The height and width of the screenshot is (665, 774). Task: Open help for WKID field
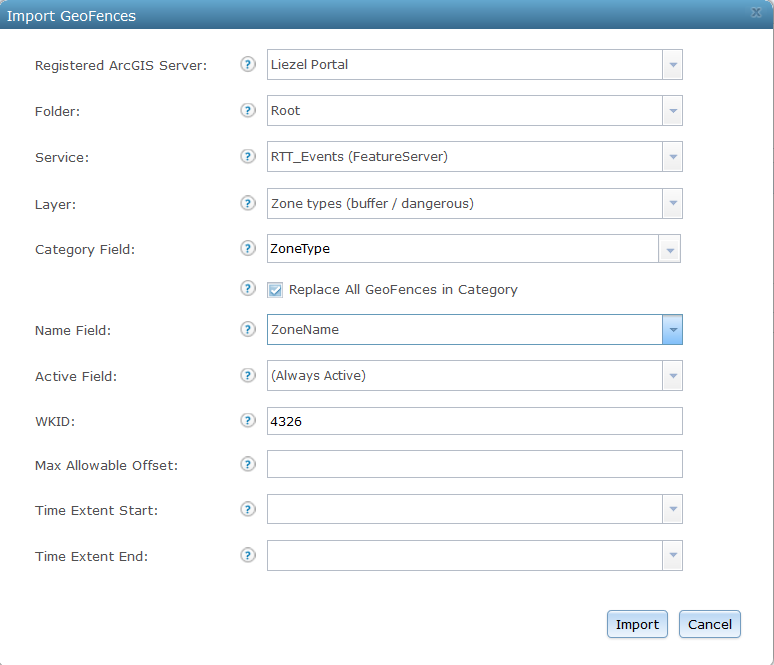[x=248, y=421]
